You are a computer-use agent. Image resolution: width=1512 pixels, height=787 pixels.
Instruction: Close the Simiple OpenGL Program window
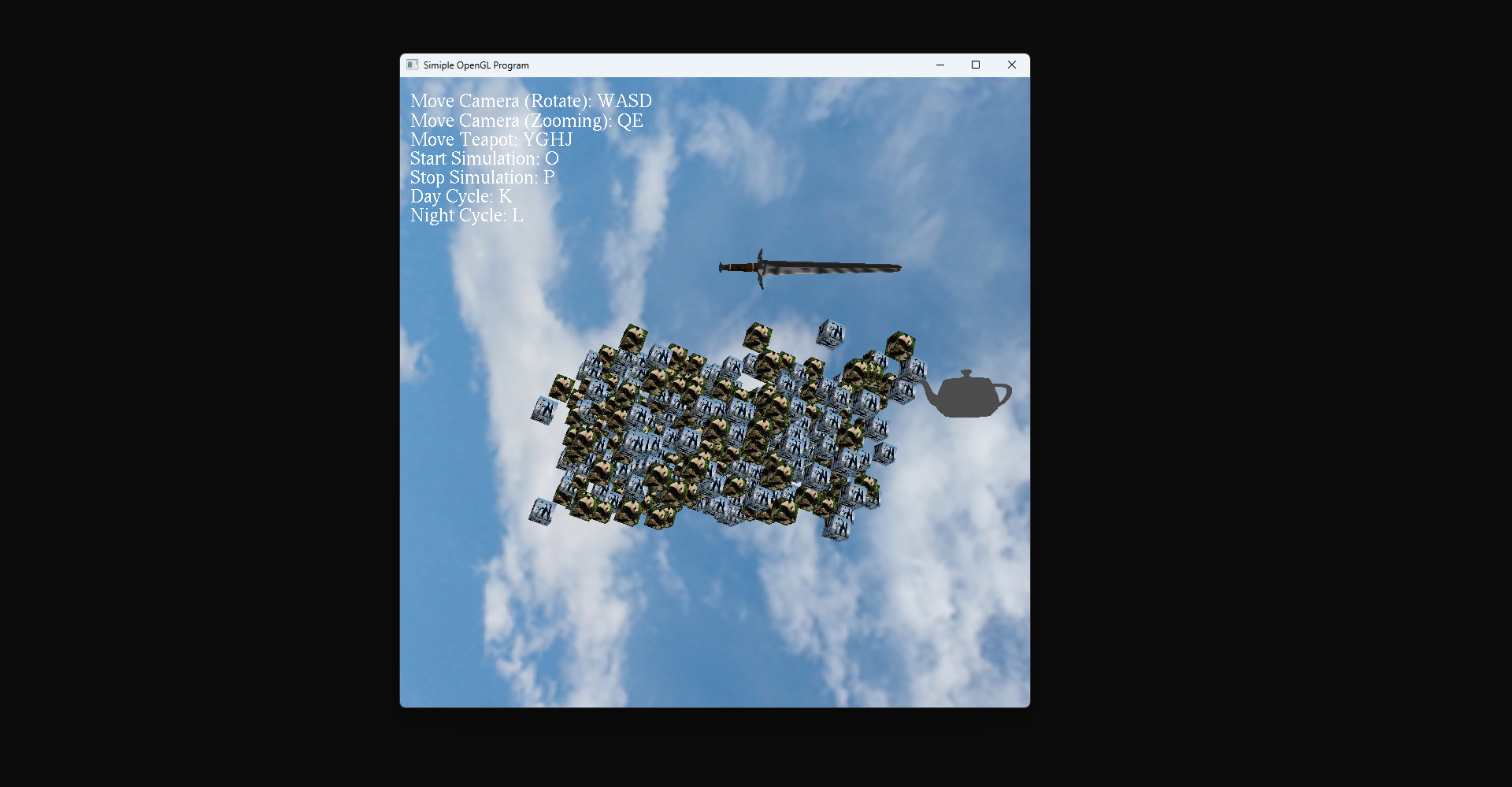(1012, 65)
